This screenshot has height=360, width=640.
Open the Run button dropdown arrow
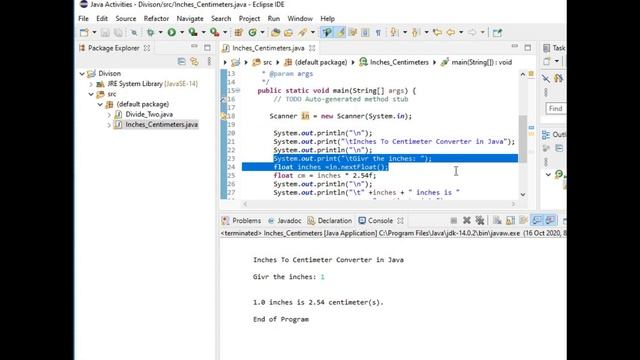point(182,33)
